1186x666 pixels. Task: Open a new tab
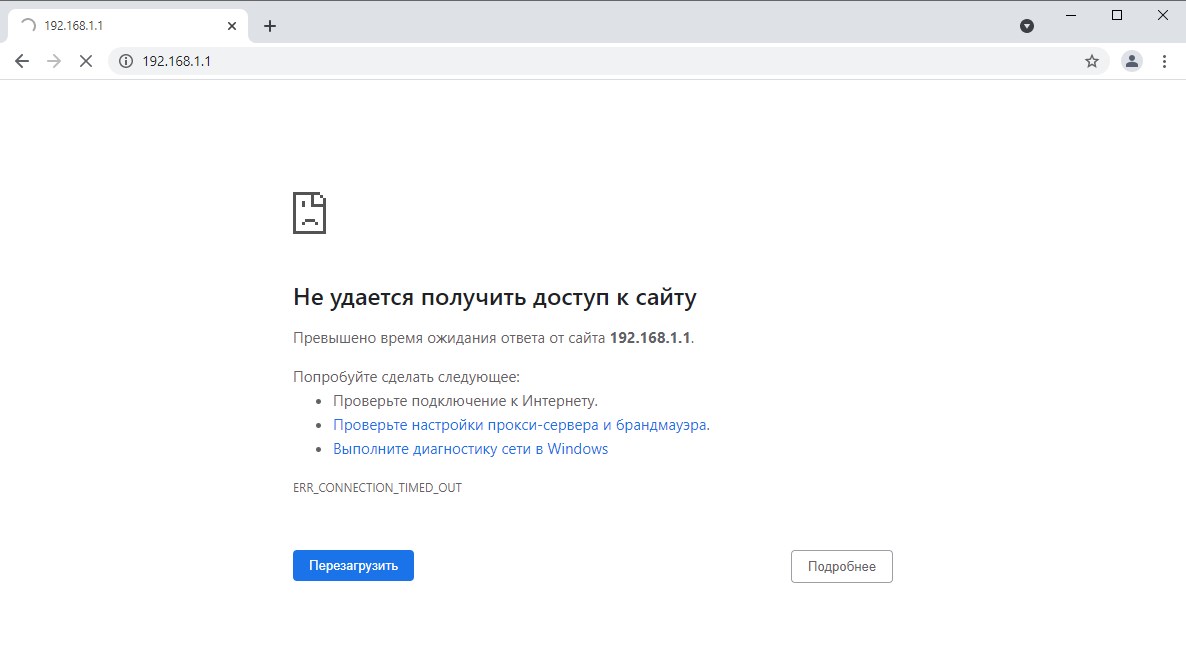pos(269,26)
